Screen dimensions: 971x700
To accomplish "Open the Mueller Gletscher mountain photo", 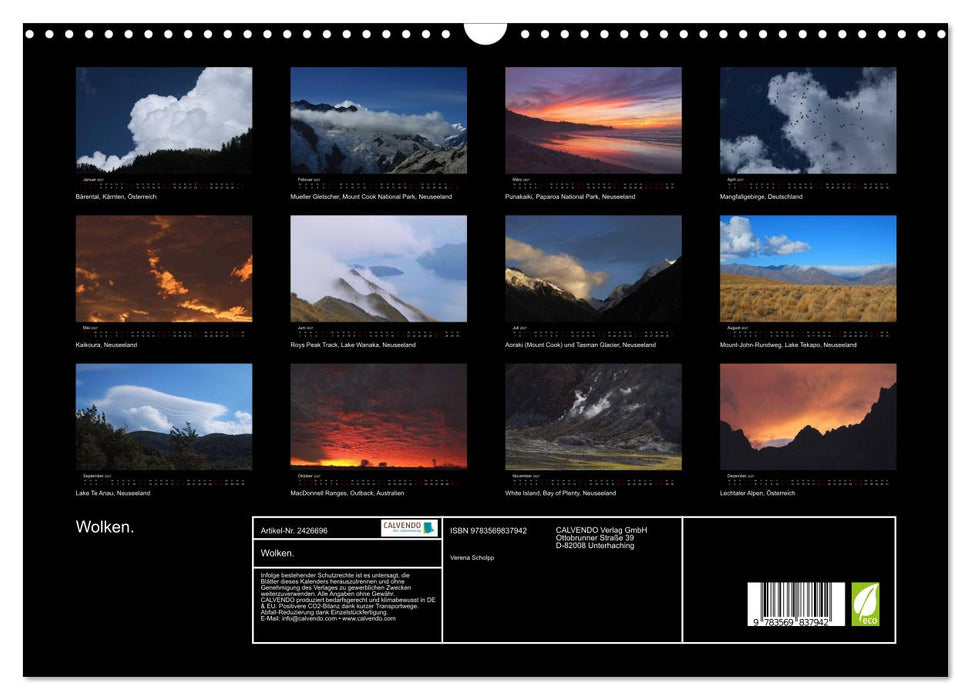I will click(378, 120).
